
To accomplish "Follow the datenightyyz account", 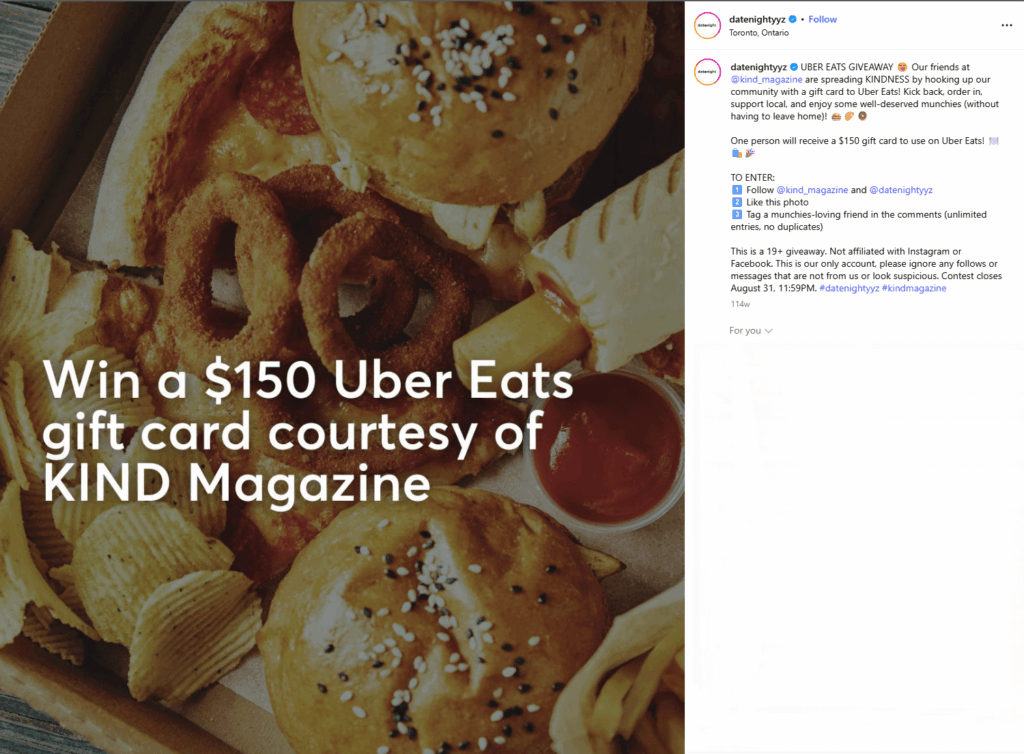I will tap(822, 20).
